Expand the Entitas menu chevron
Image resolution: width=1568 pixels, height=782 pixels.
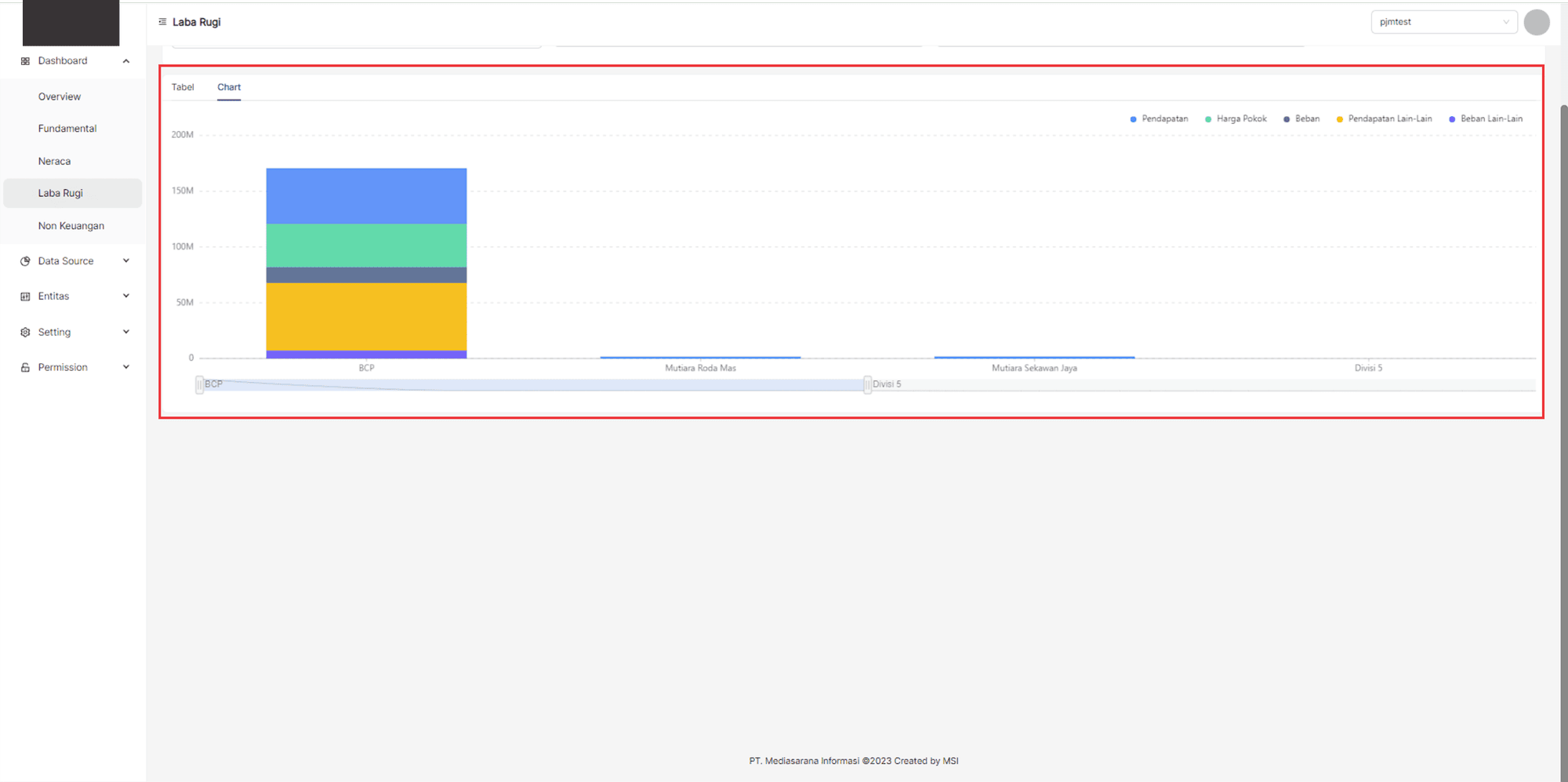126,296
